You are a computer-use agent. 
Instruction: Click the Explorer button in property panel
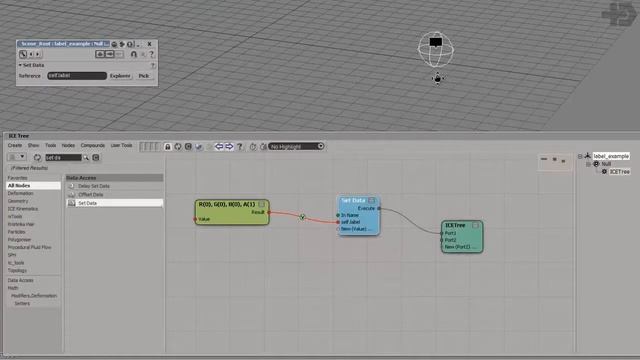pos(120,76)
